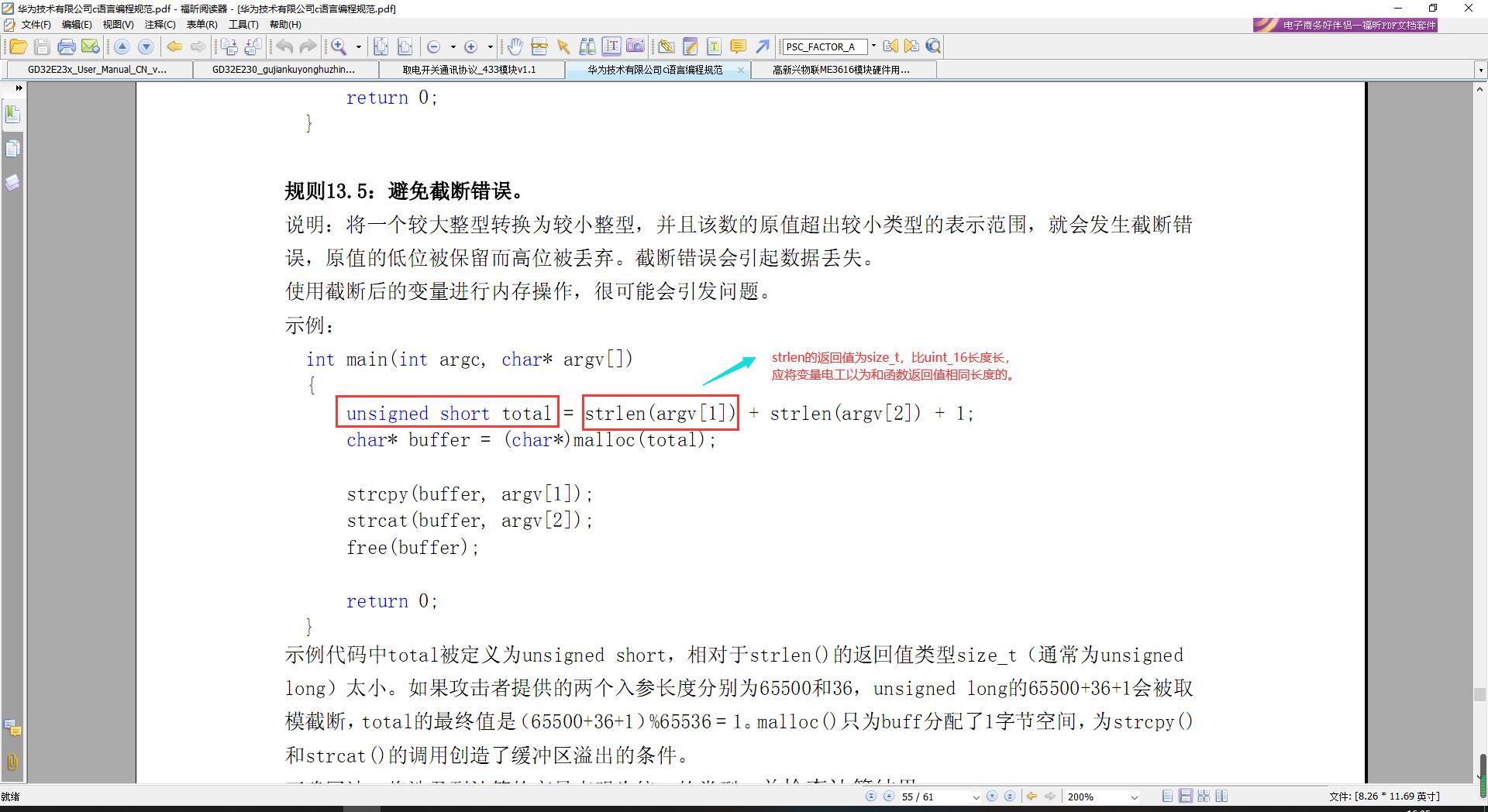Toggle the Select Text arrow tool
Screen dimensions: 1488x812
pos(563,46)
